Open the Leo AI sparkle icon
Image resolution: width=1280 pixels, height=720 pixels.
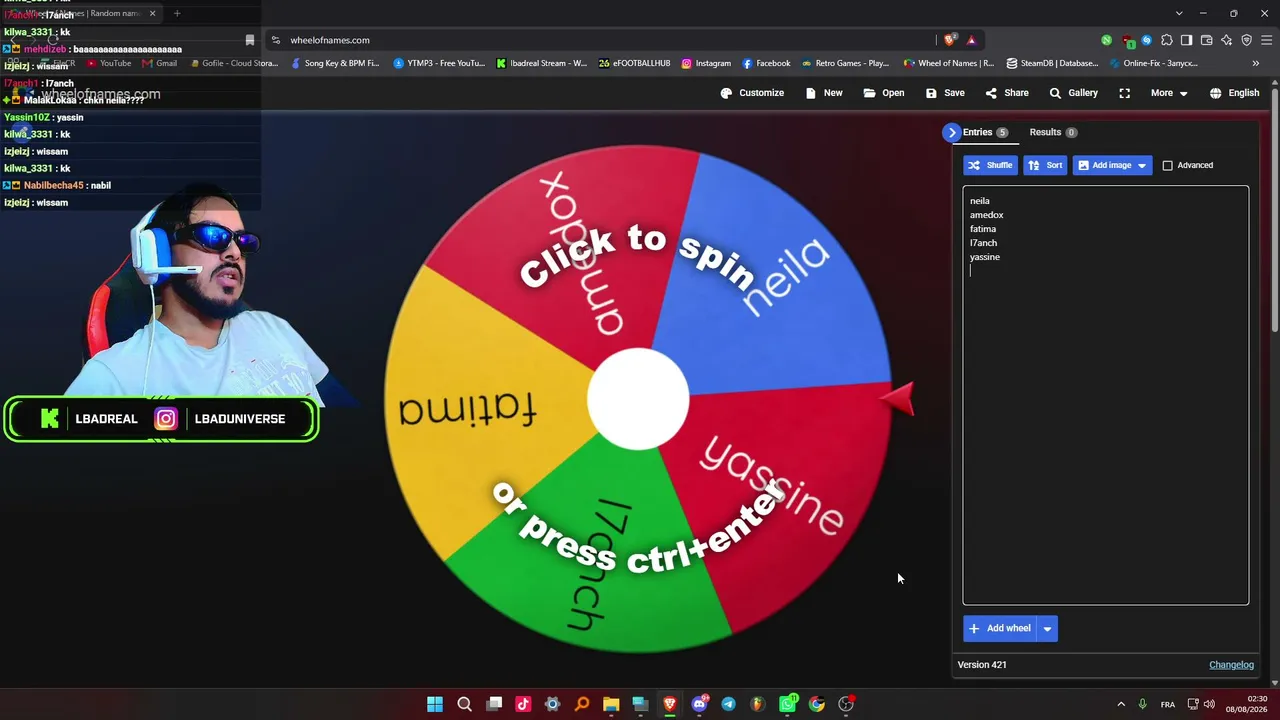click(x=1226, y=40)
